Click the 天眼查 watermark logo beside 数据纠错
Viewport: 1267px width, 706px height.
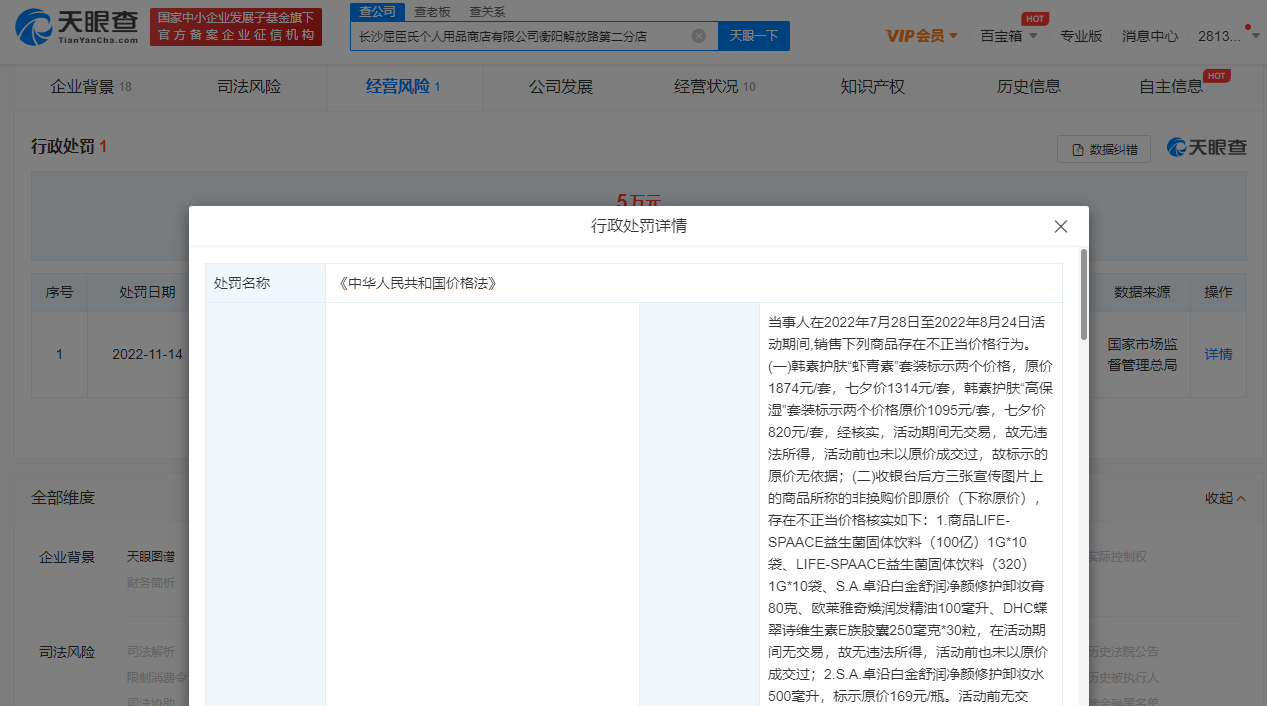pos(1207,148)
